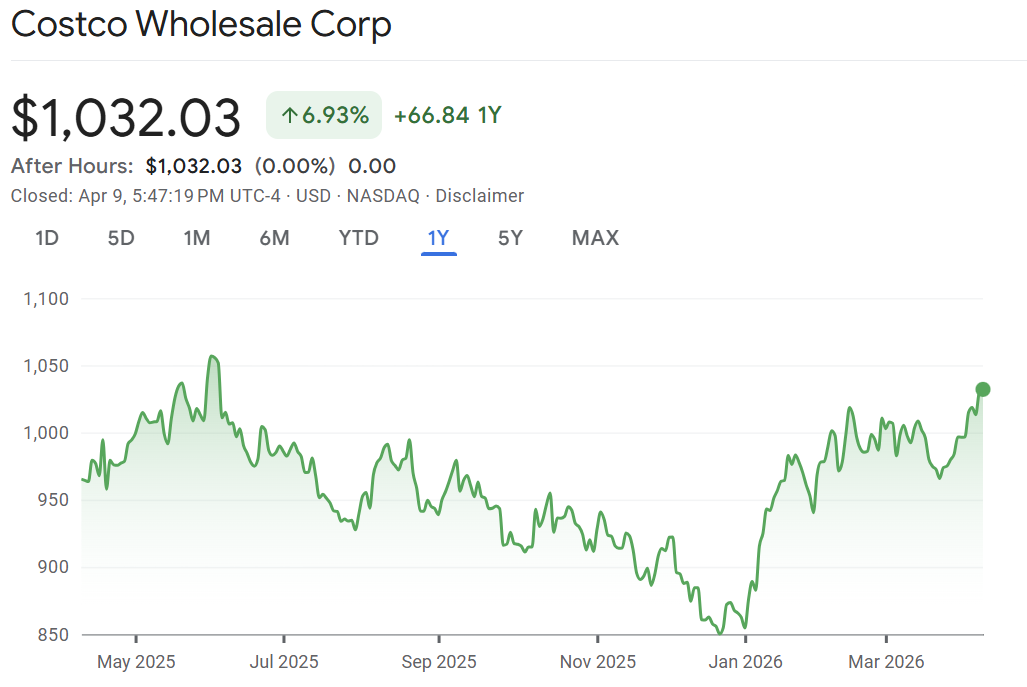Click the green 6.93% change badge
This screenshot has height=687, width=1027.
point(324,115)
